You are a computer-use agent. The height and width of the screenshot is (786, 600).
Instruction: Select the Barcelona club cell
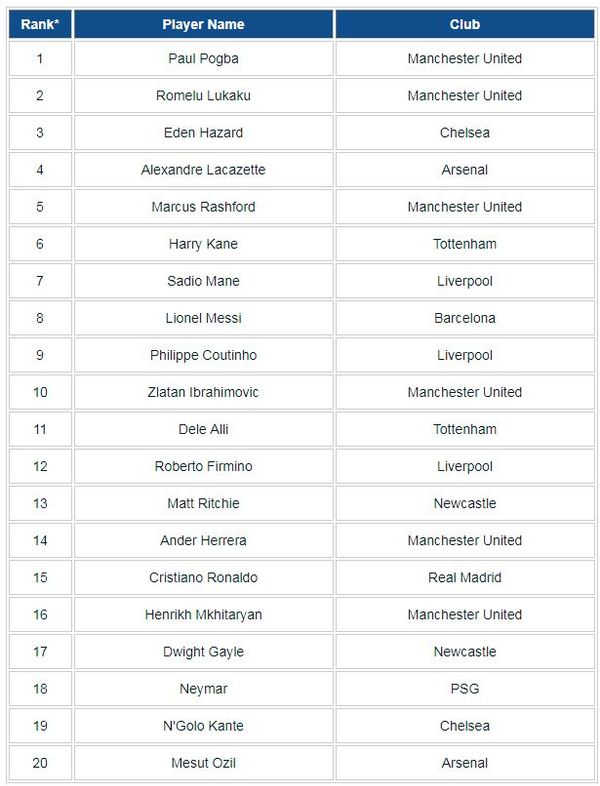[465, 318]
